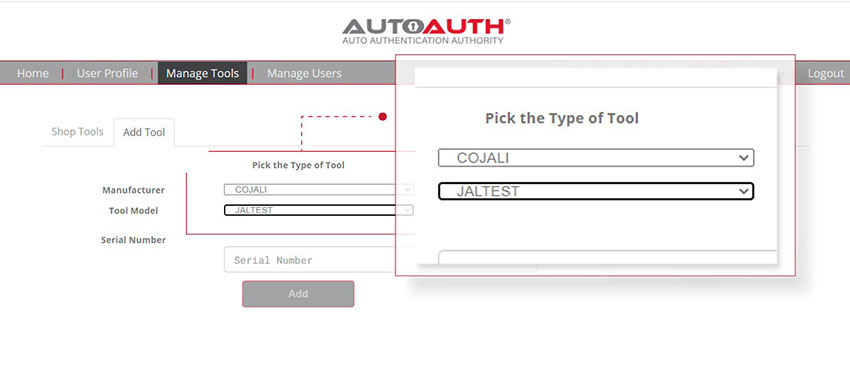Click partially visible input in zoomed panel

[x=607, y=257]
